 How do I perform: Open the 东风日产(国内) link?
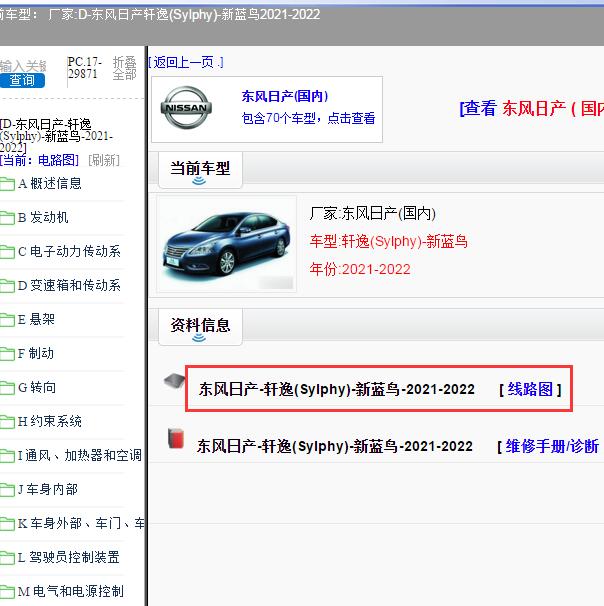[x=285, y=96]
